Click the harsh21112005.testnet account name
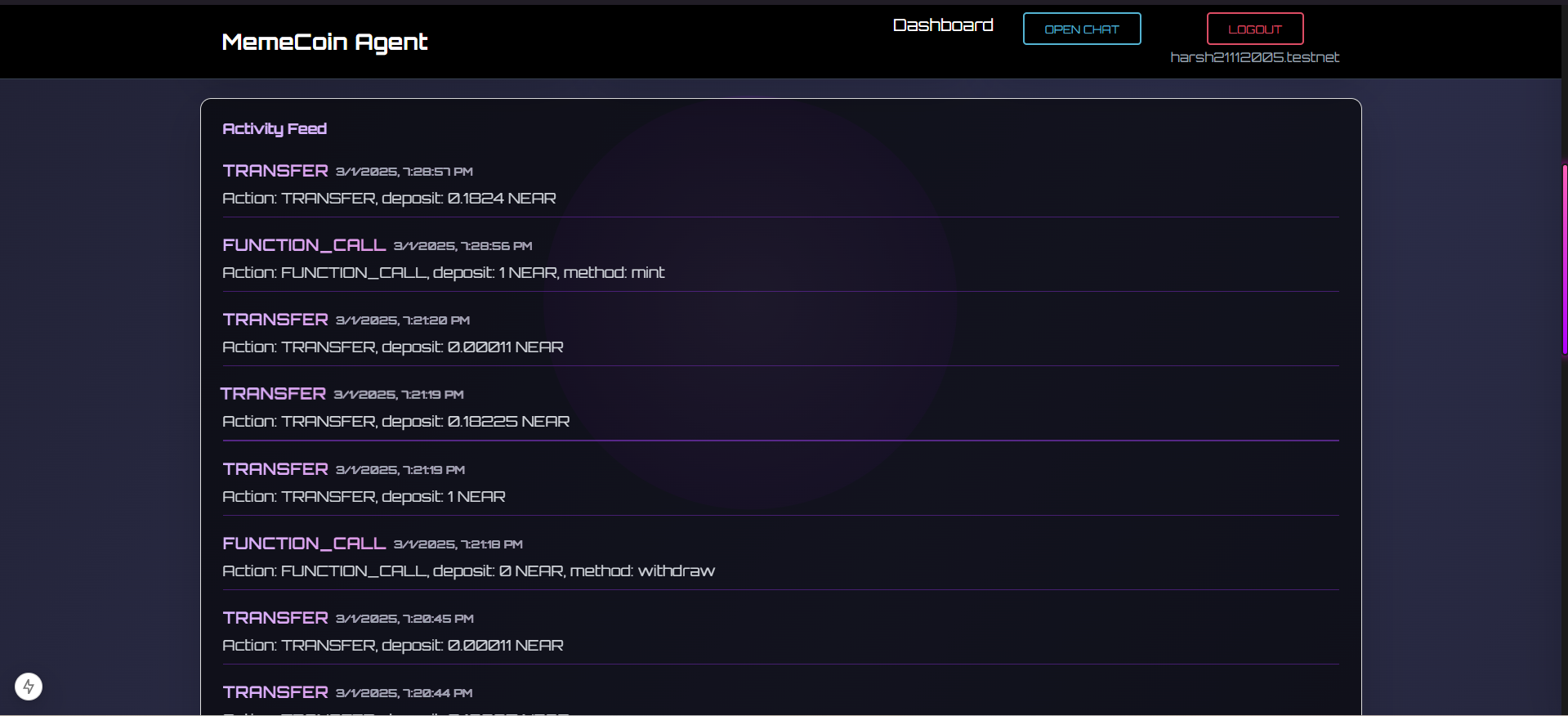Image resolution: width=1568 pixels, height=716 pixels. click(x=1254, y=57)
